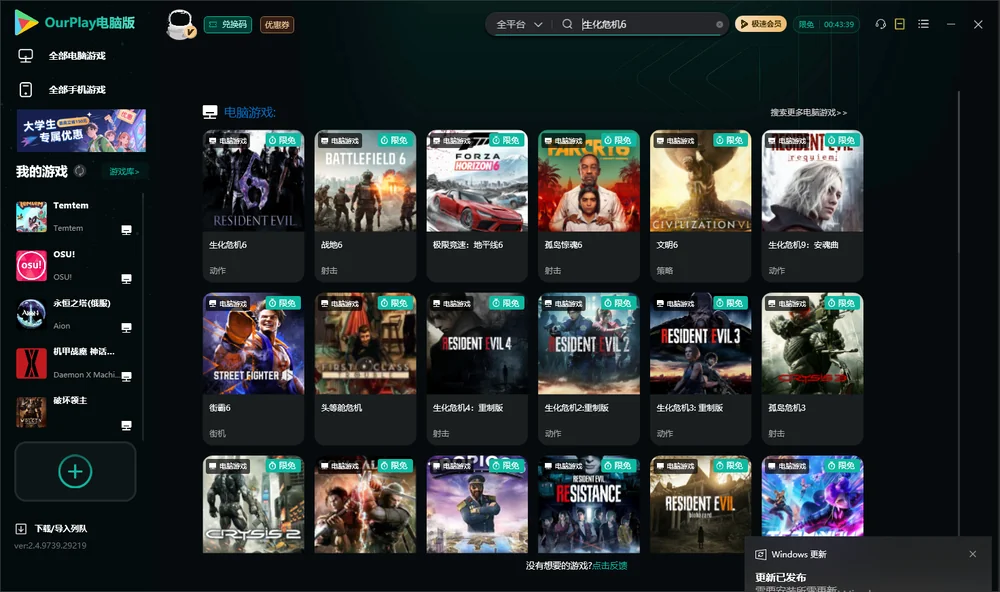The height and width of the screenshot is (592, 1000).
Task: Select the 孤岛惊魂6 game card
Action: [x=589, y=206]
